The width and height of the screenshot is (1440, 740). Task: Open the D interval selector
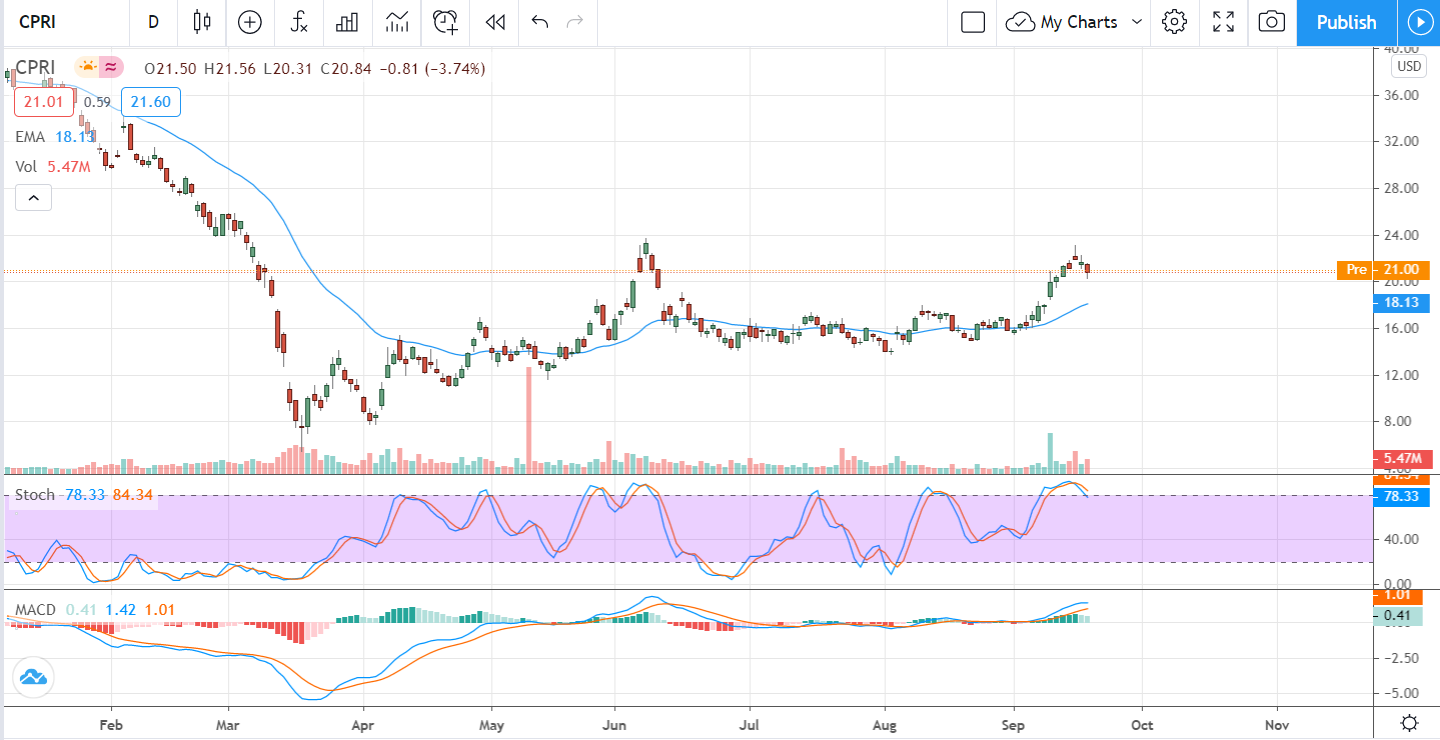(x=153, y=22)
